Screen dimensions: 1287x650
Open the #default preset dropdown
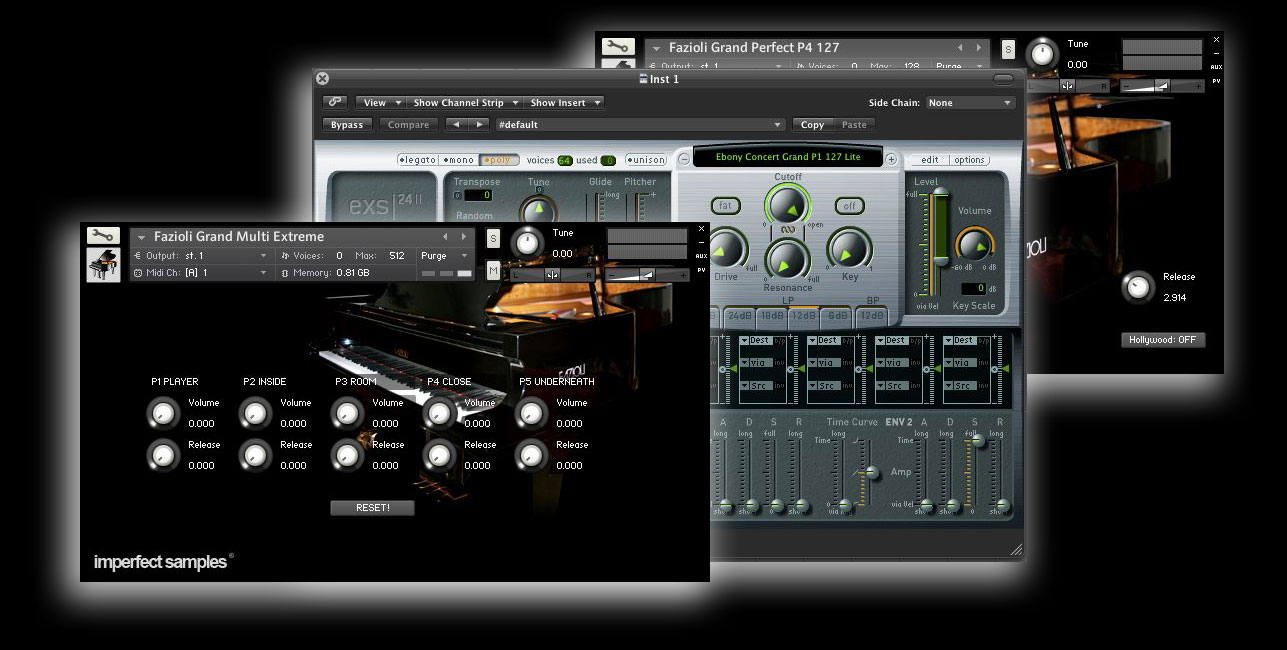640,125
